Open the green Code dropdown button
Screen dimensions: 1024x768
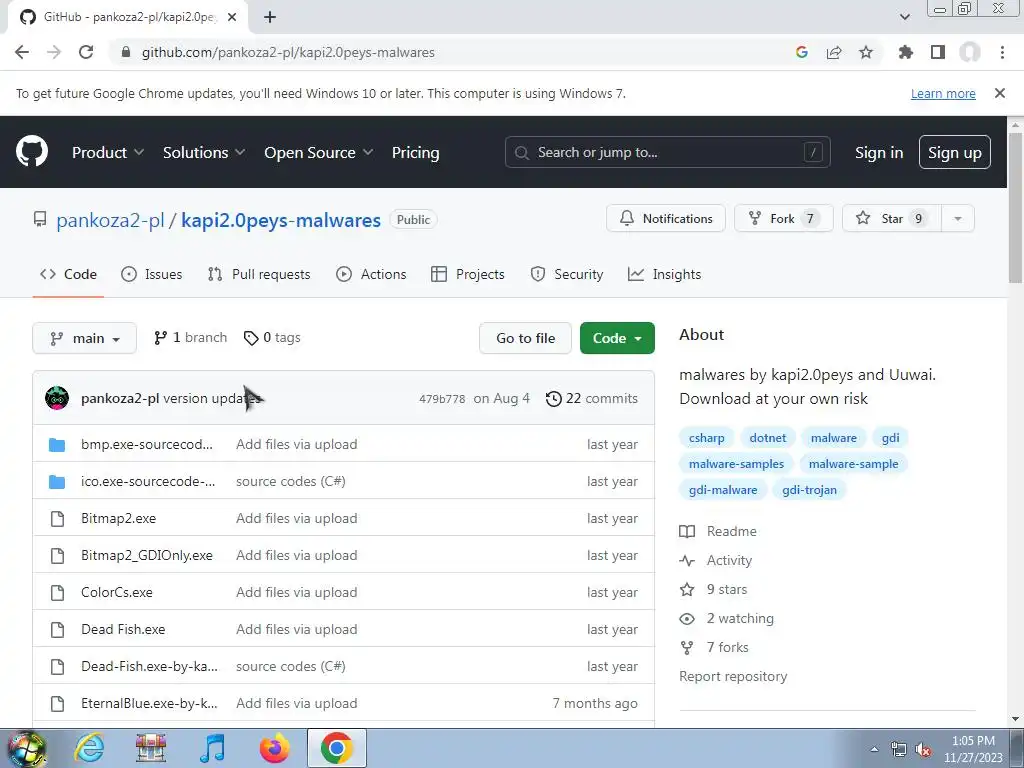pos(617,338)
